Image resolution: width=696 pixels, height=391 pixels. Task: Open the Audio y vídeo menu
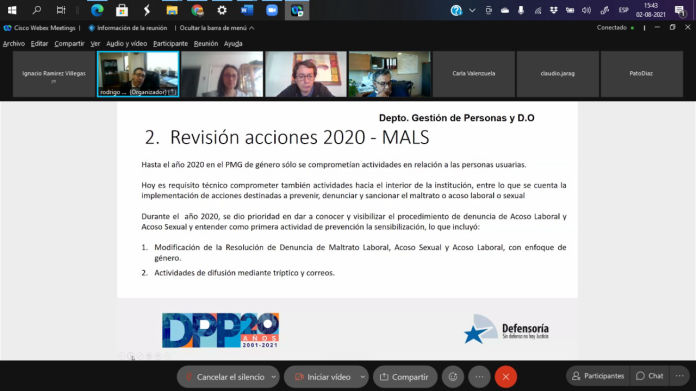click(127, 43)
